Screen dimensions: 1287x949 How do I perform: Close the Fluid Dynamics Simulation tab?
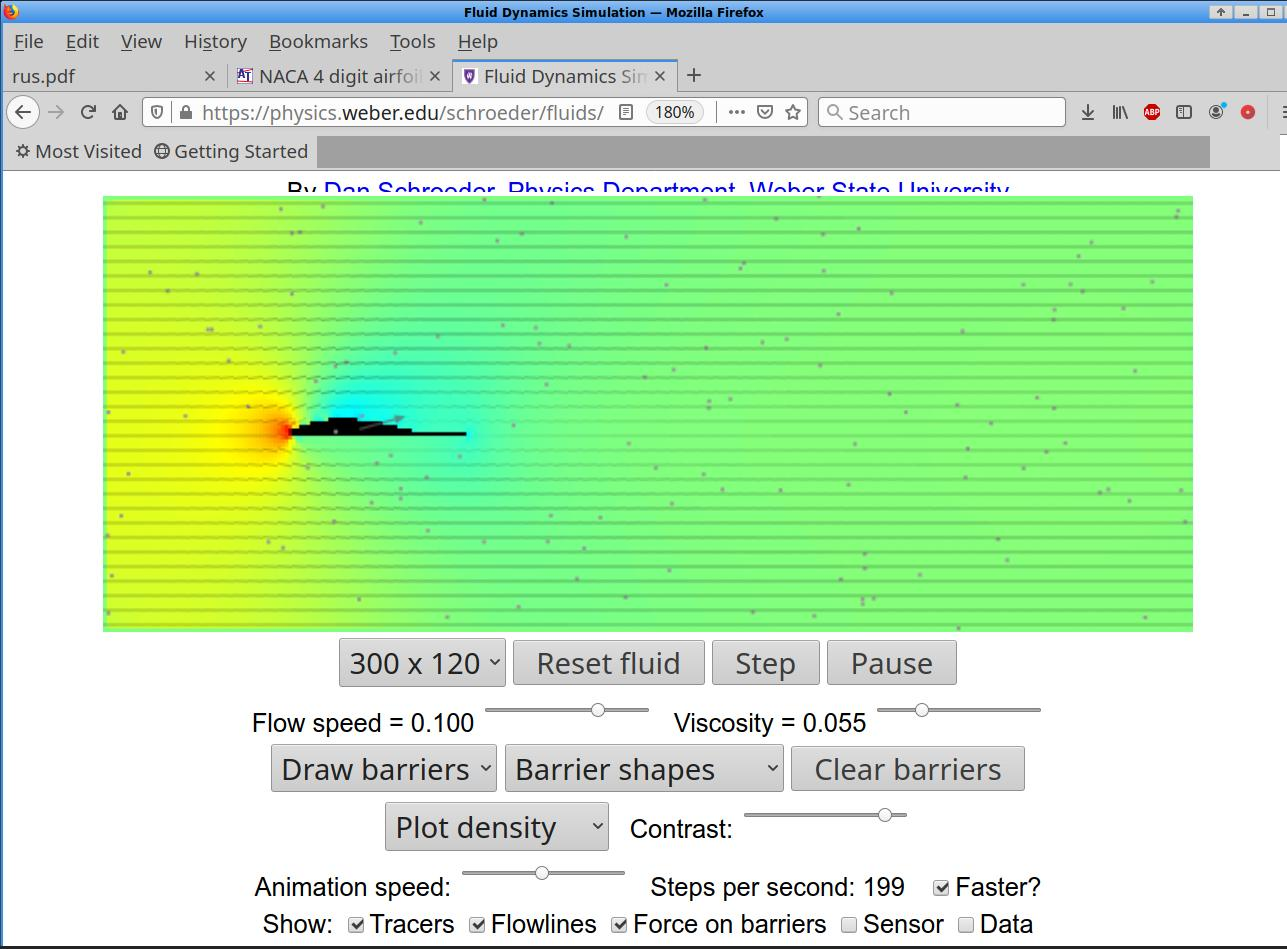tap(660, 76)
